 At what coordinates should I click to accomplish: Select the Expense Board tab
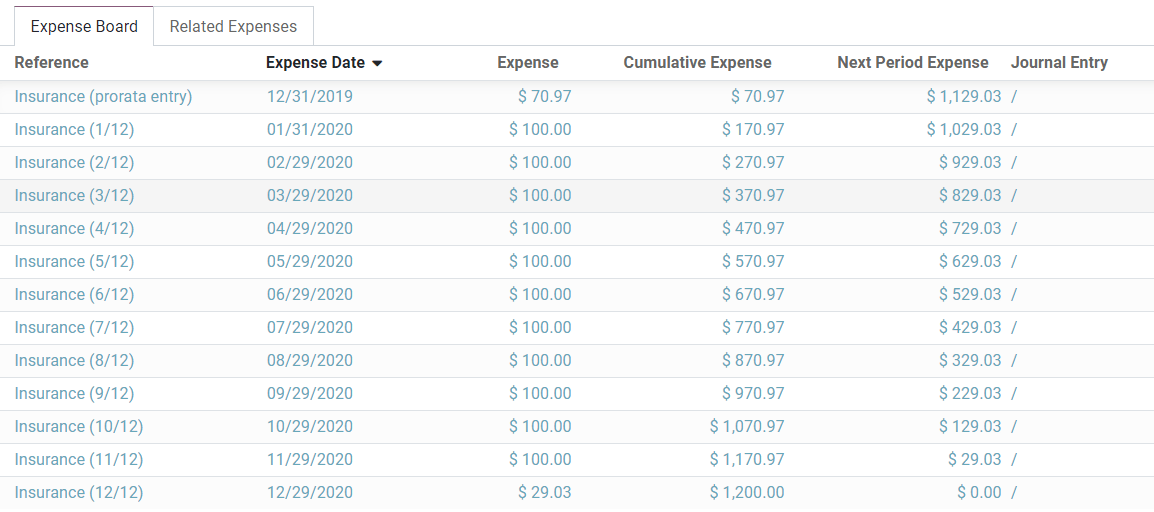click(x=84, y=27)
